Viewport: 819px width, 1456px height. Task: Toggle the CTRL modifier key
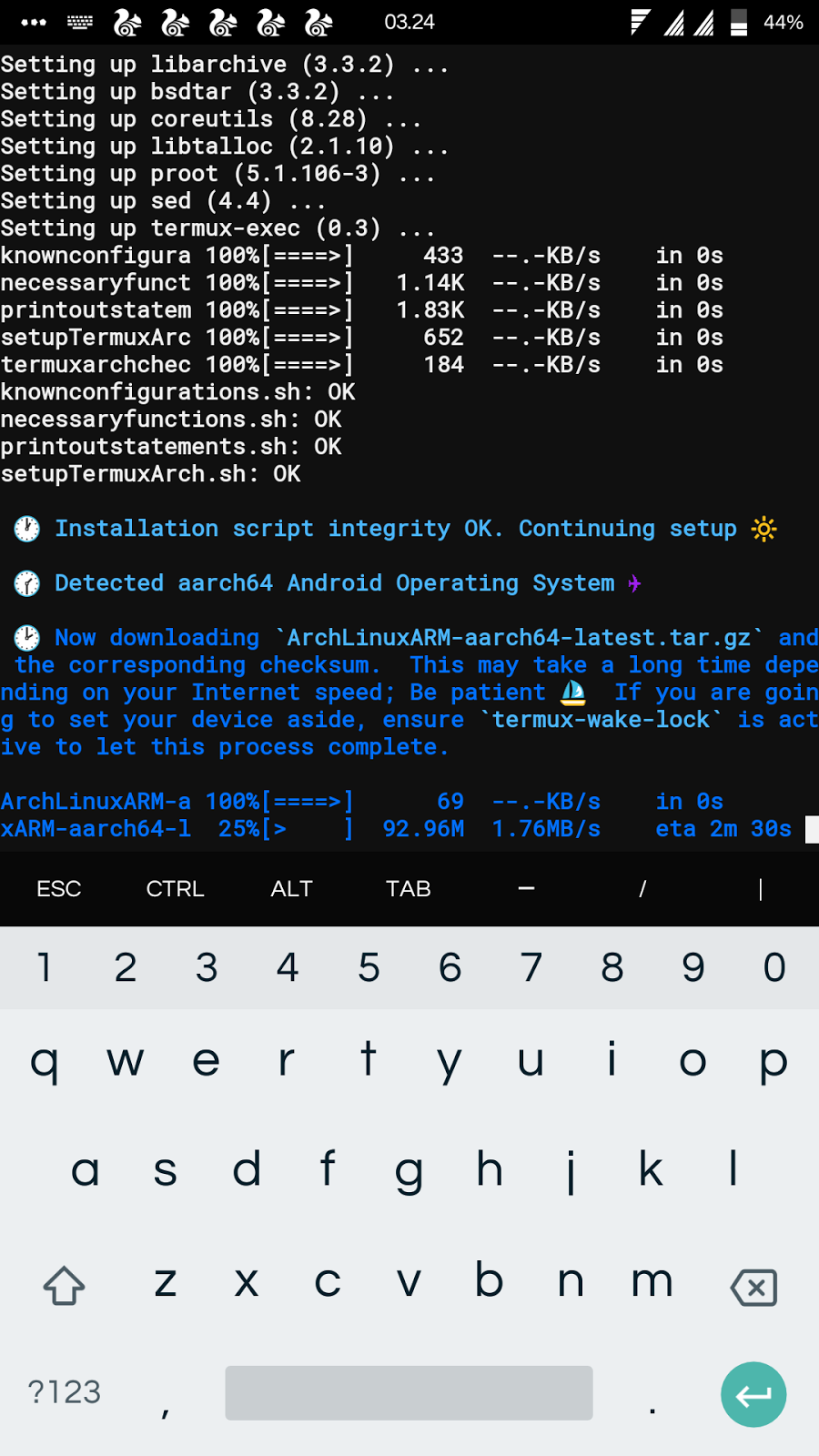point(175,889)
